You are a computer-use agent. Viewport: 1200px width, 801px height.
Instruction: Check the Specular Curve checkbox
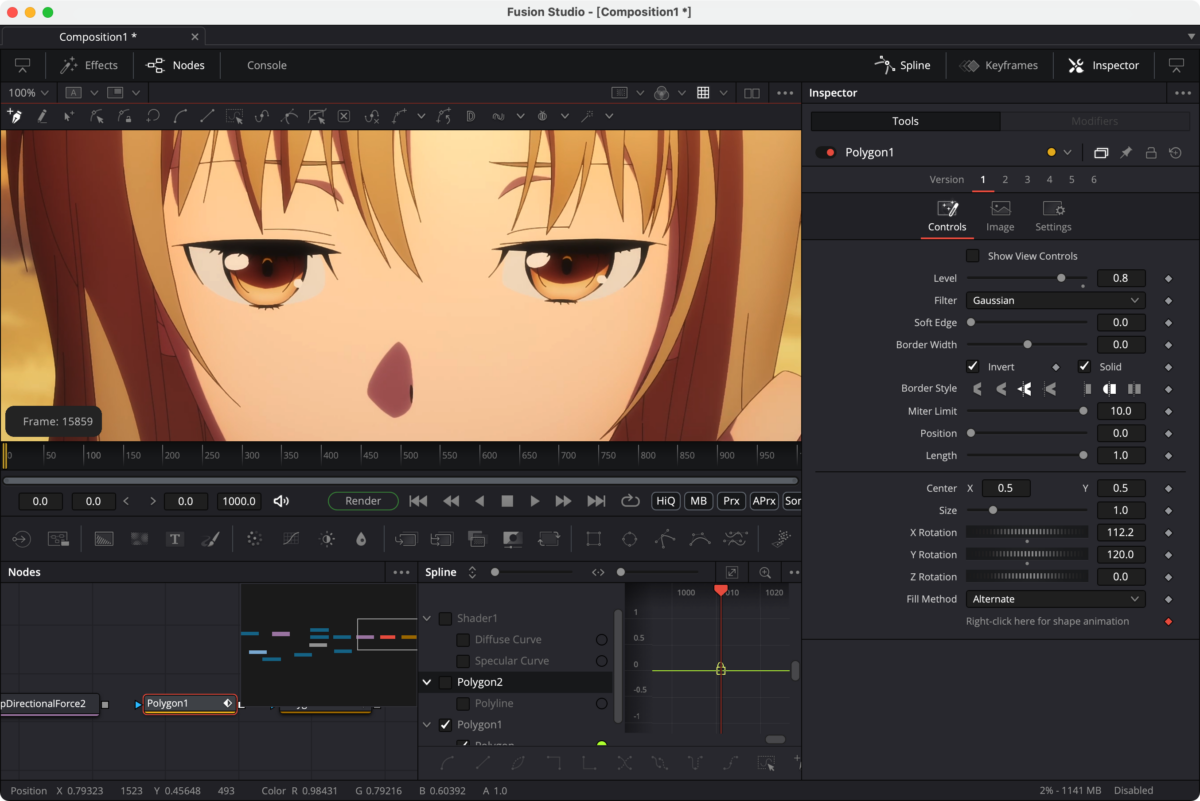[x=463, y=661]
